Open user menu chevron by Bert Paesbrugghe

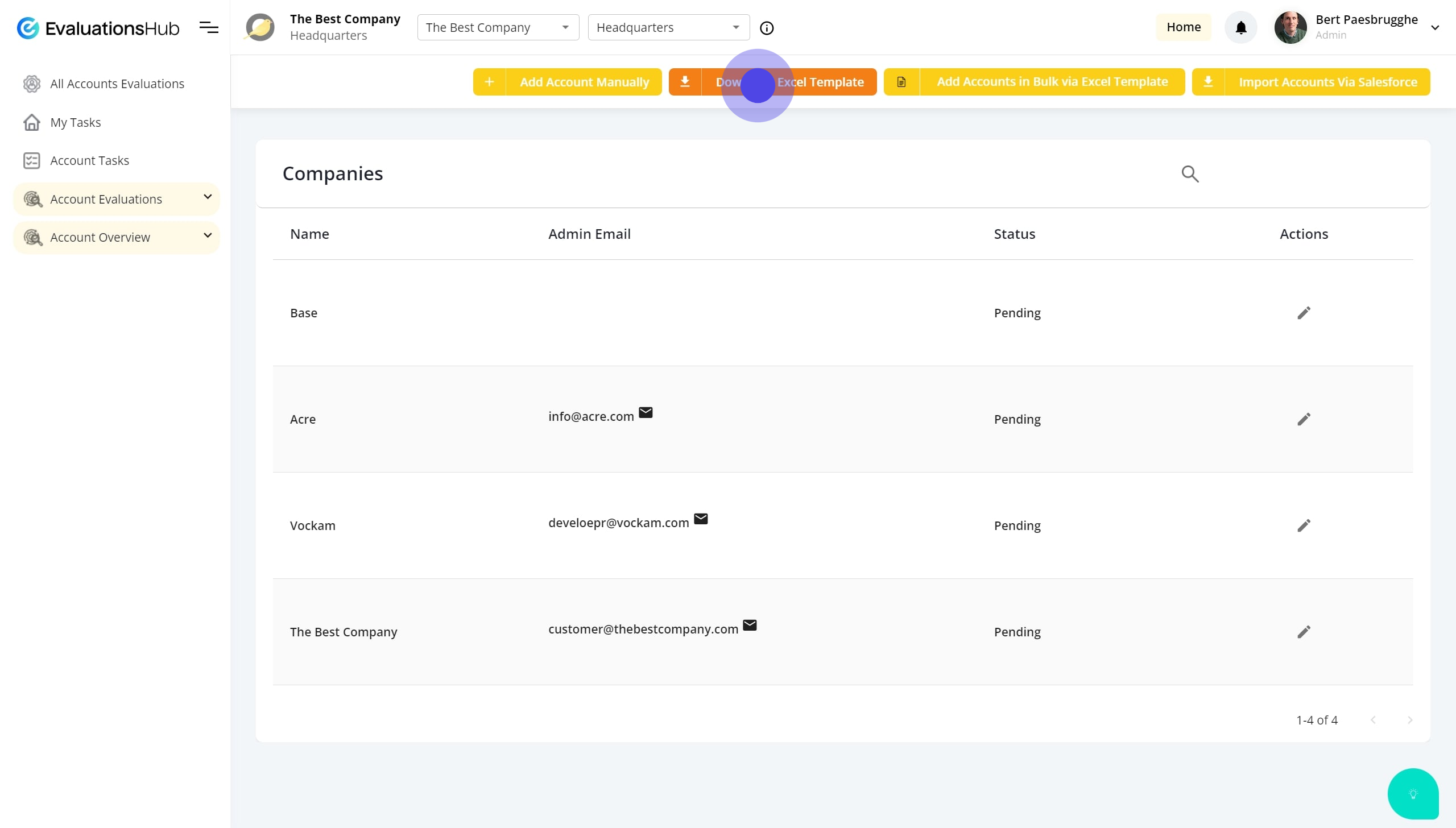1435,27
